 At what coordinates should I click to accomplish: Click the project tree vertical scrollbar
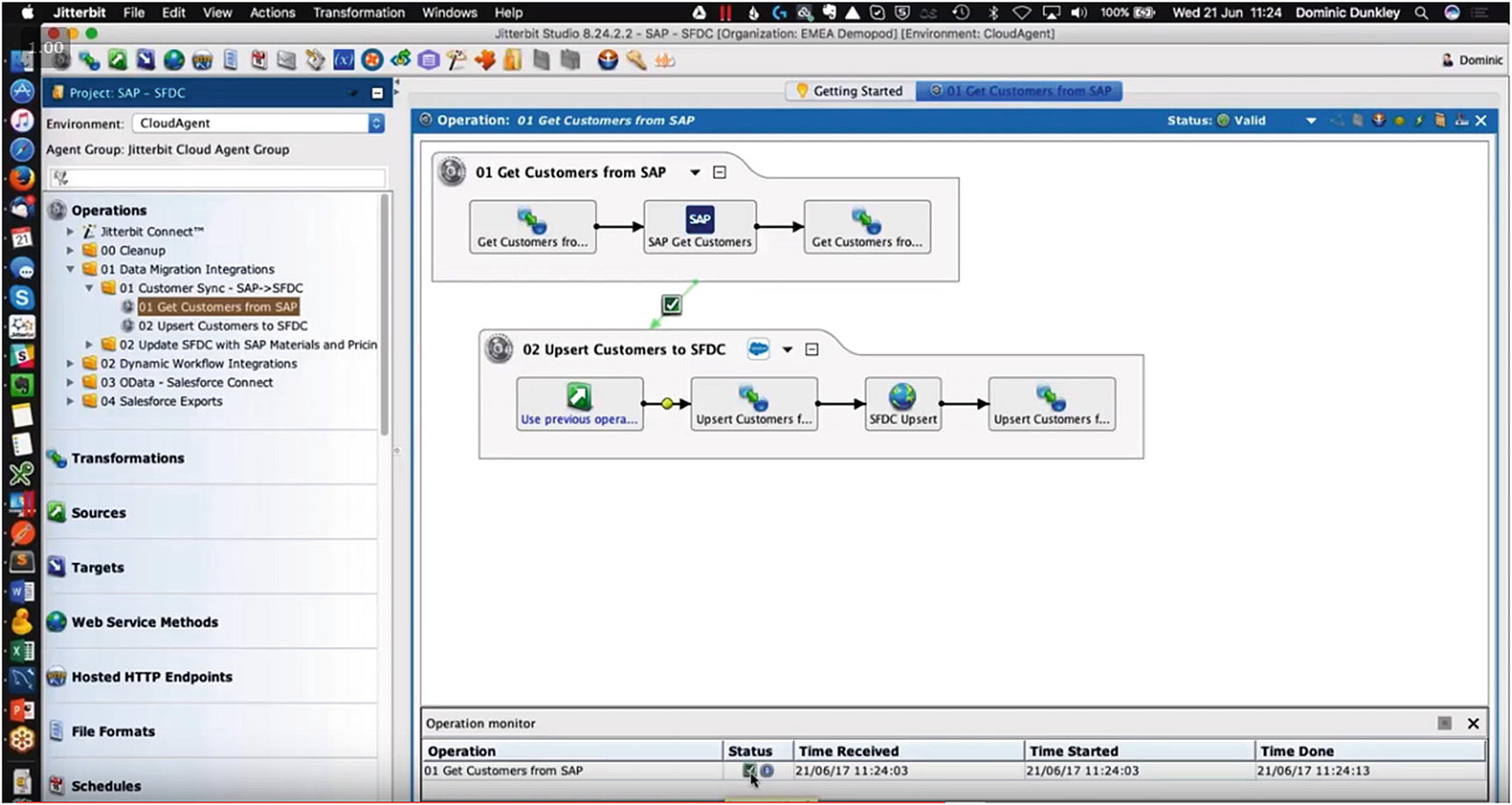tap(384, 314)
